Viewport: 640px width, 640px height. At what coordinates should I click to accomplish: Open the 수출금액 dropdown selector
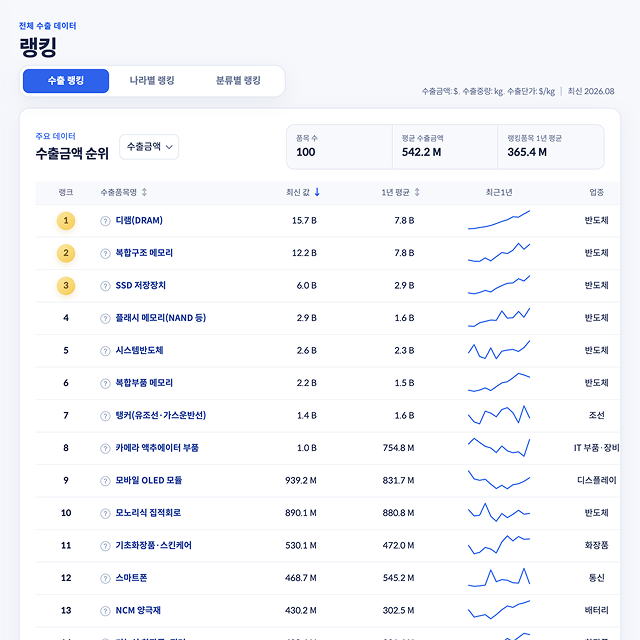tap(149, 147)
